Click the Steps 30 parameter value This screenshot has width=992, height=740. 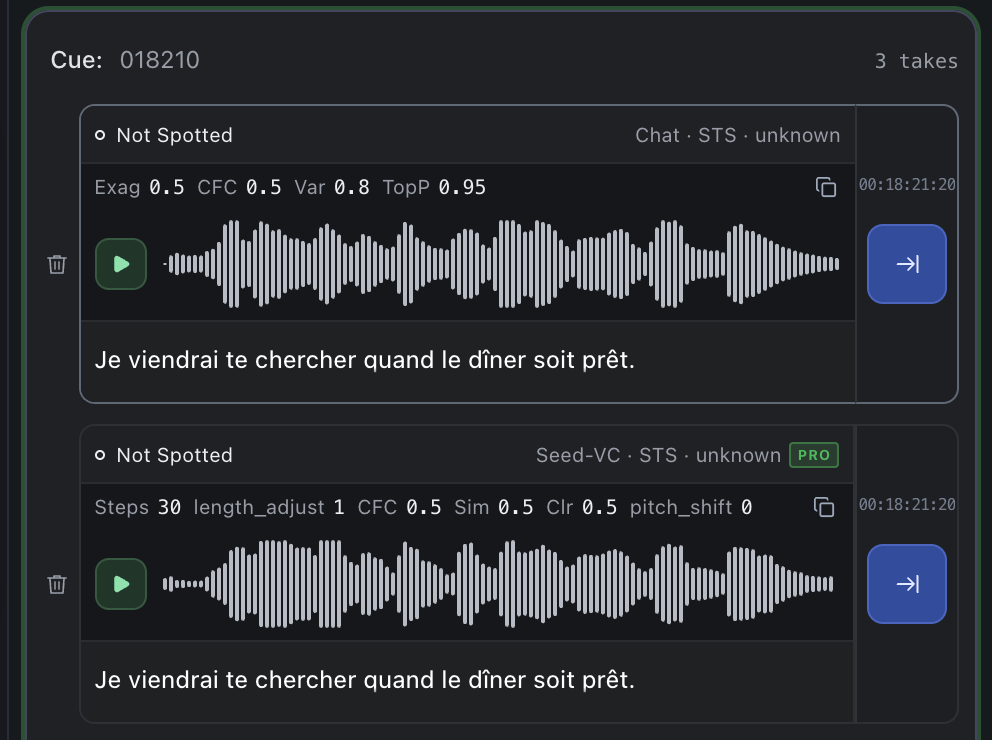(138, 507)
